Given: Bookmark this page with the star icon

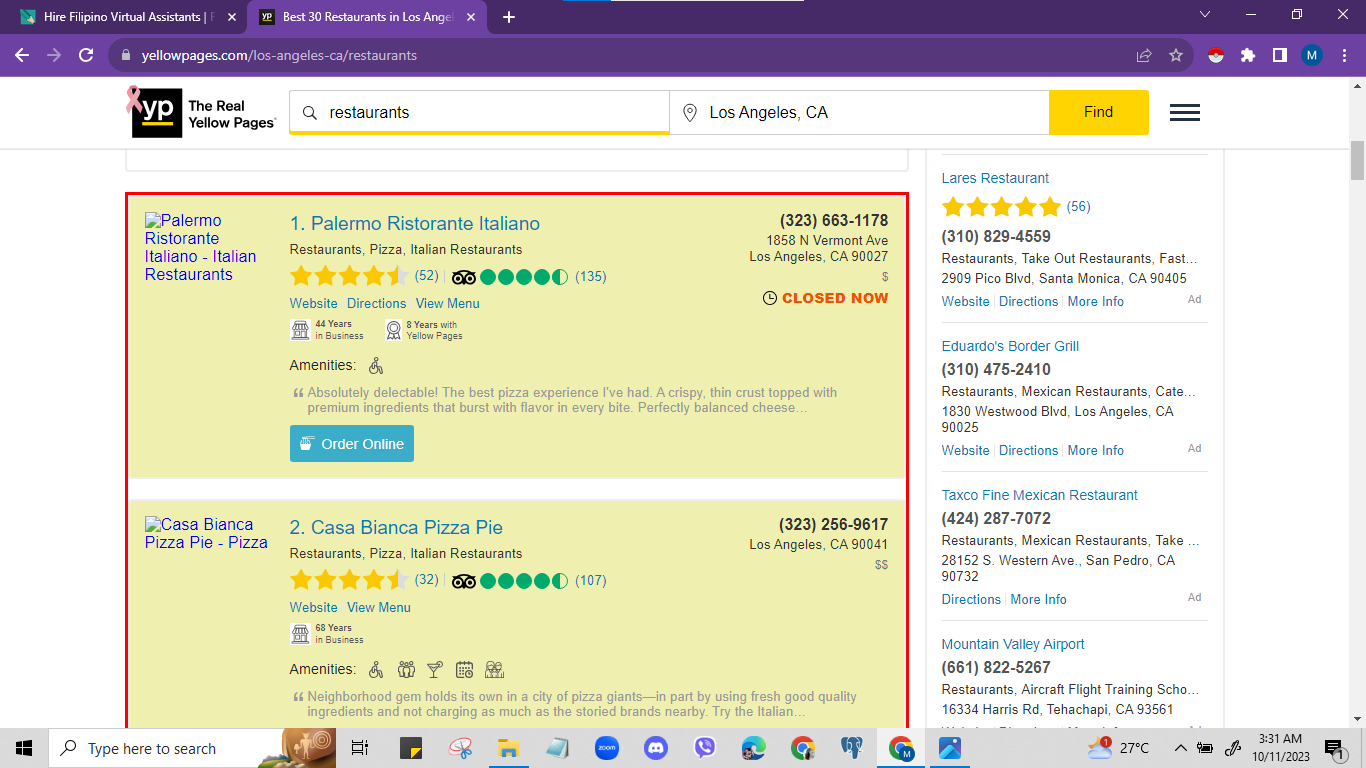Looking at the screenshot, I should 1176,55.
